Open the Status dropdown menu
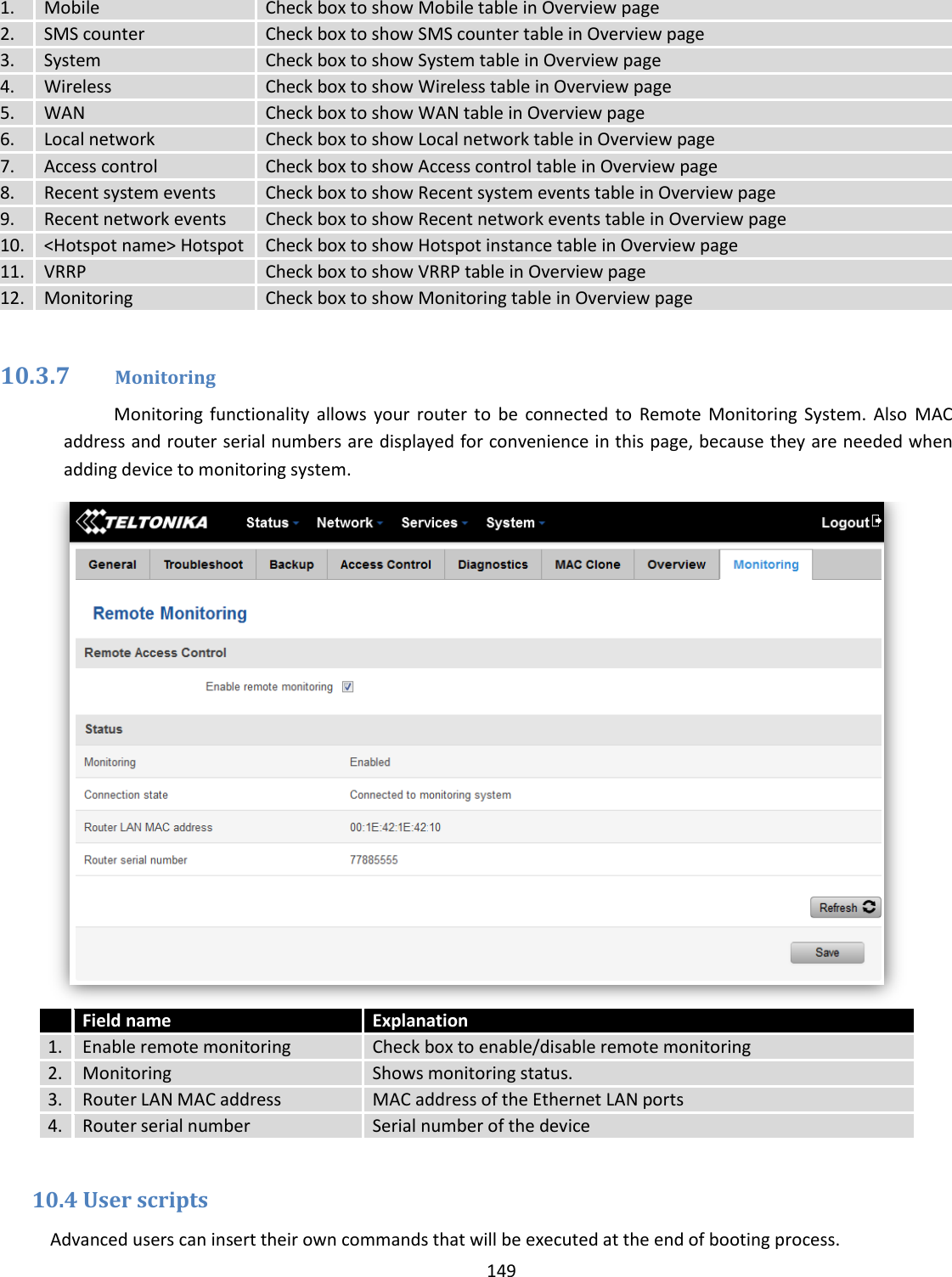The width and height of the screenshot is (952, 1277). (x=270, y=522)
